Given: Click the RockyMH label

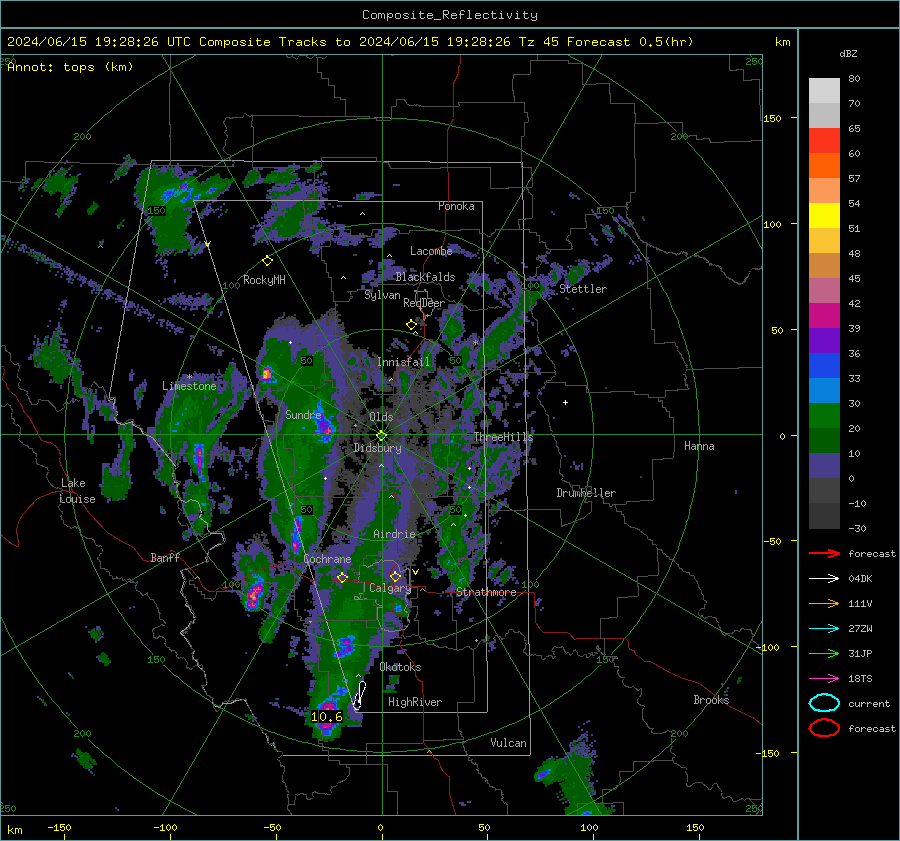Looking at the screenshot, I should (264, 280).
